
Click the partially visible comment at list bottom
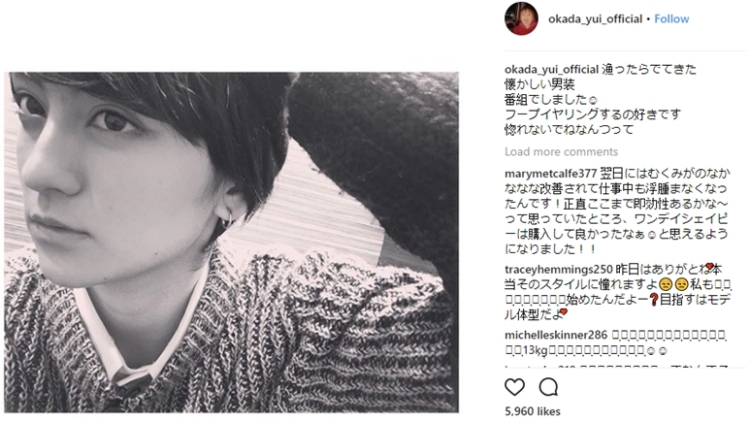(617, 366)
